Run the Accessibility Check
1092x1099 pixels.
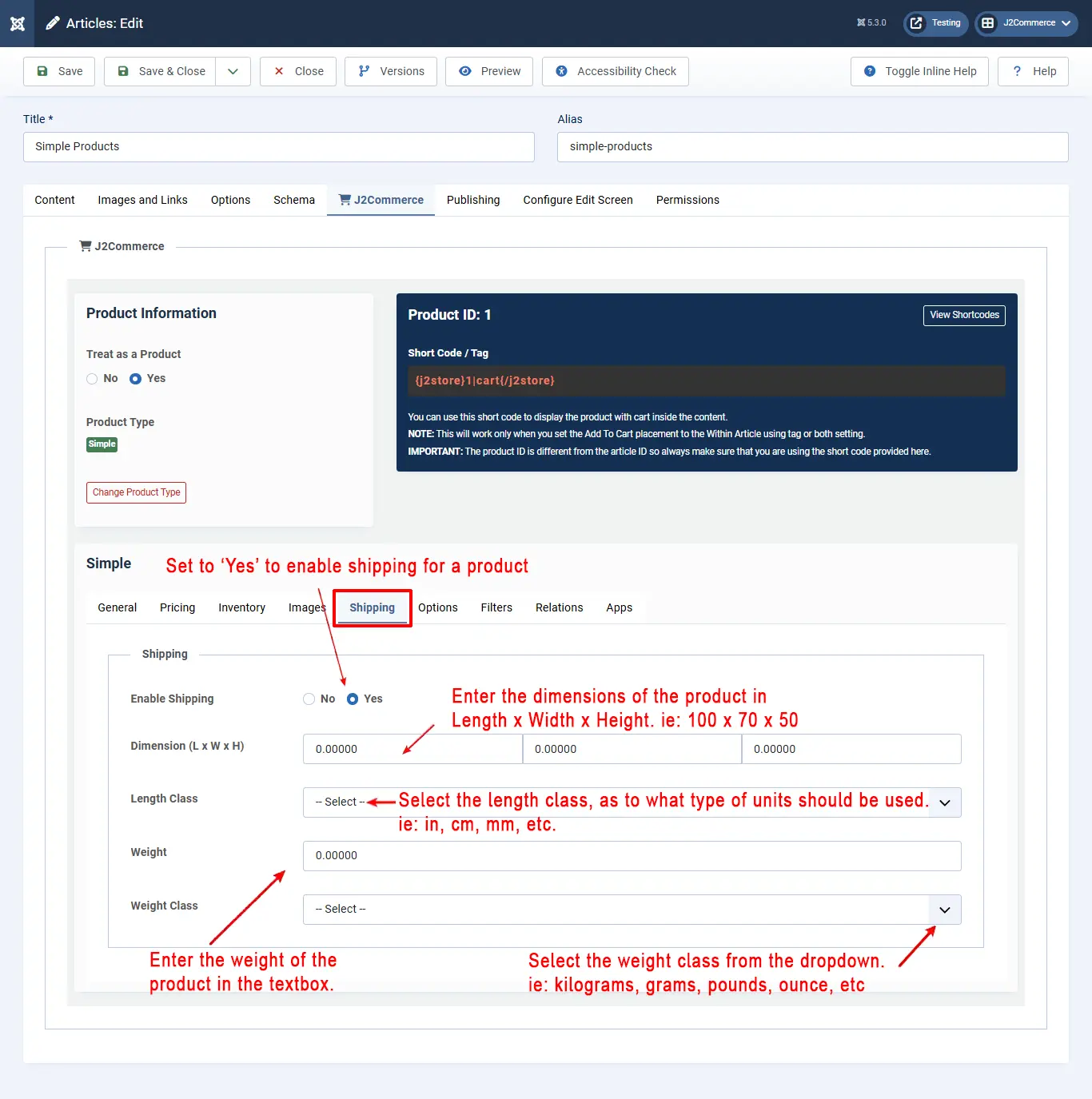[616, 71]
